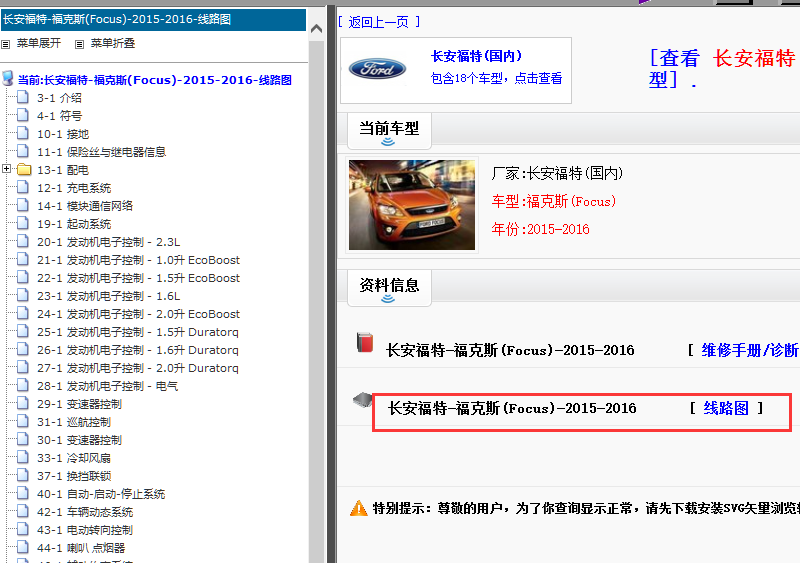
Task: Click 包含18个车型，点击查看 link
Action: [x=496, y=78]
